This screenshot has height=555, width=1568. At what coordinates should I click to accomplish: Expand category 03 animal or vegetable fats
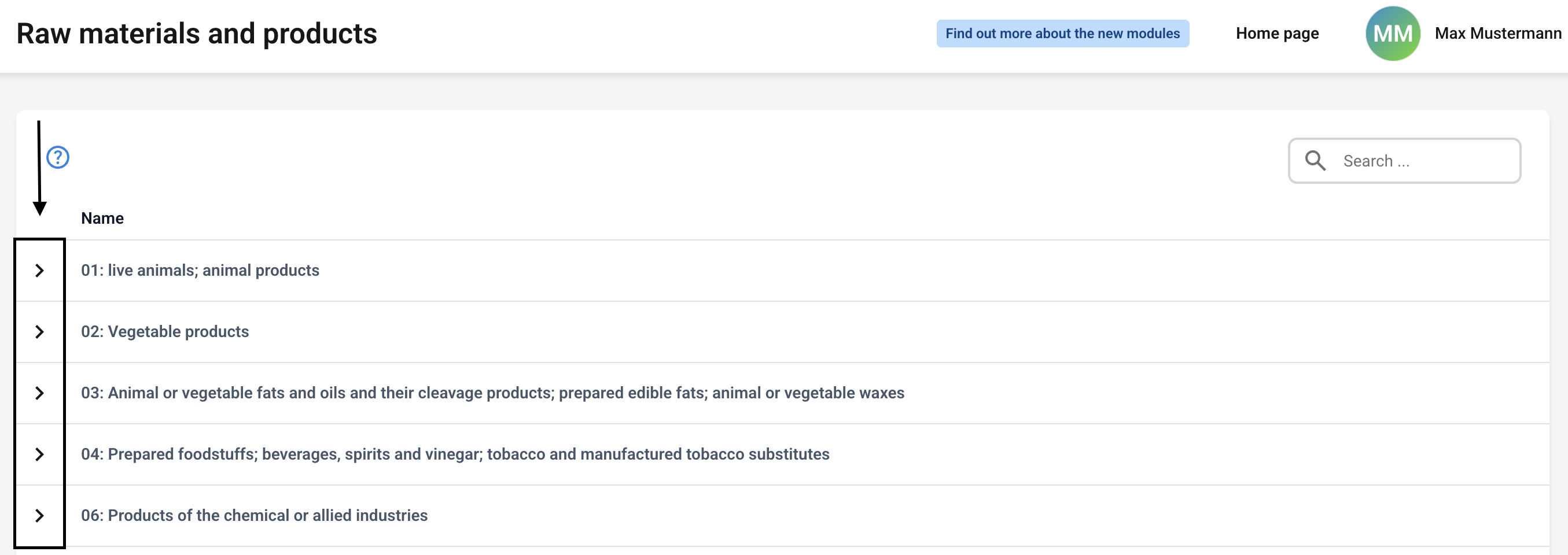point(39,393)
